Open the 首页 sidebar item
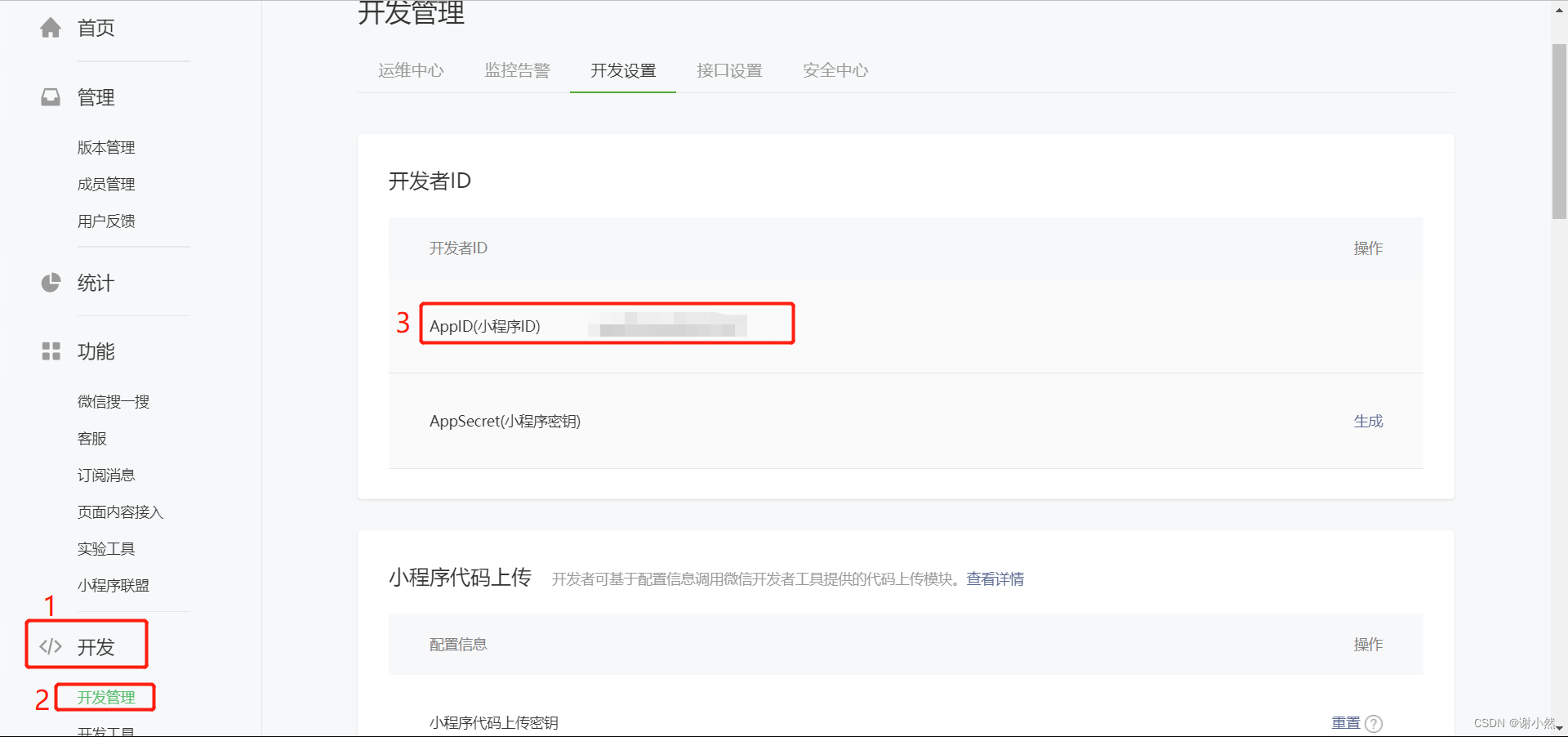This screenshot has width=1568, height=737. pos(96,28)
